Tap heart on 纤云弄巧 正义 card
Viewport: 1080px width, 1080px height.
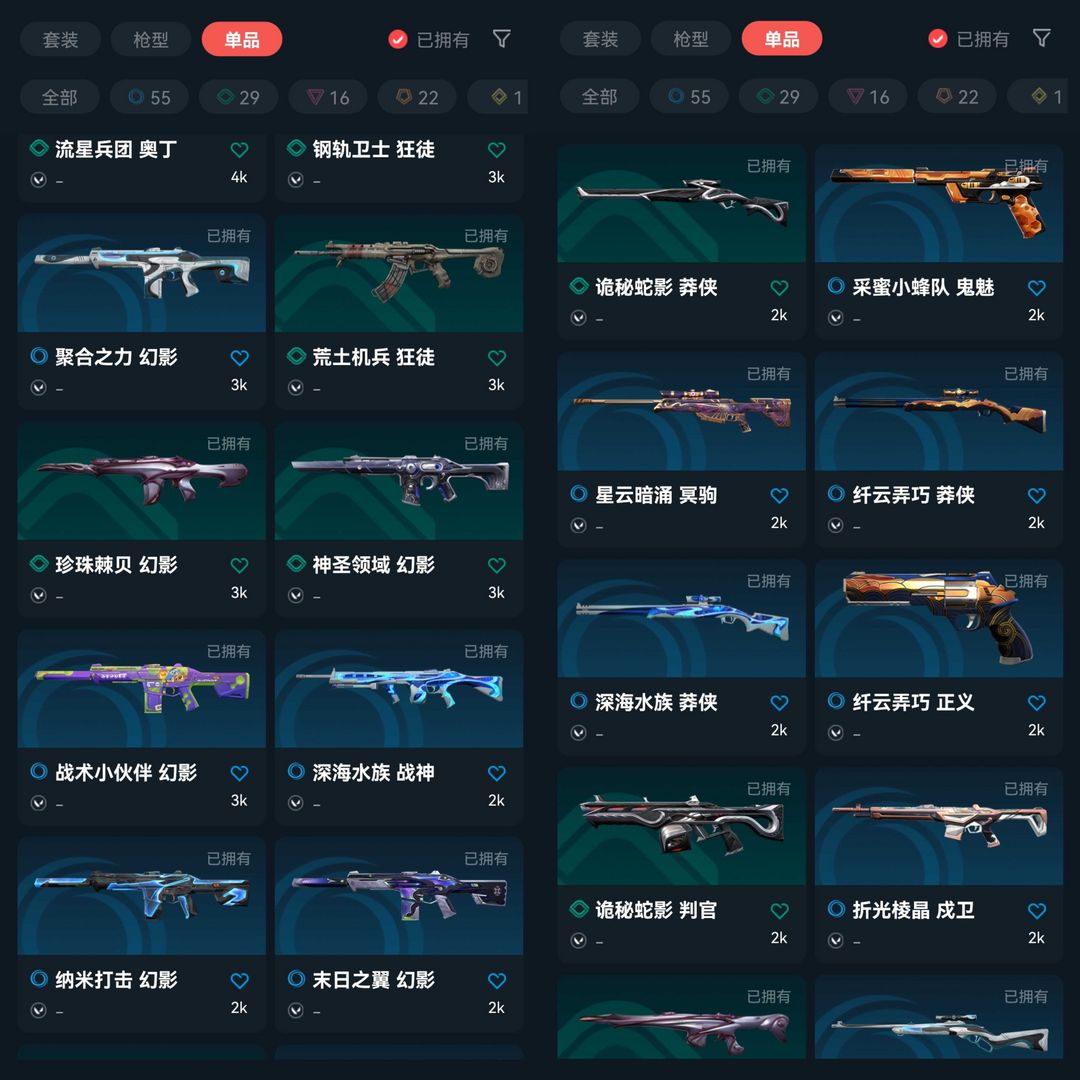pyautogui.click(x=1037, y=703)
